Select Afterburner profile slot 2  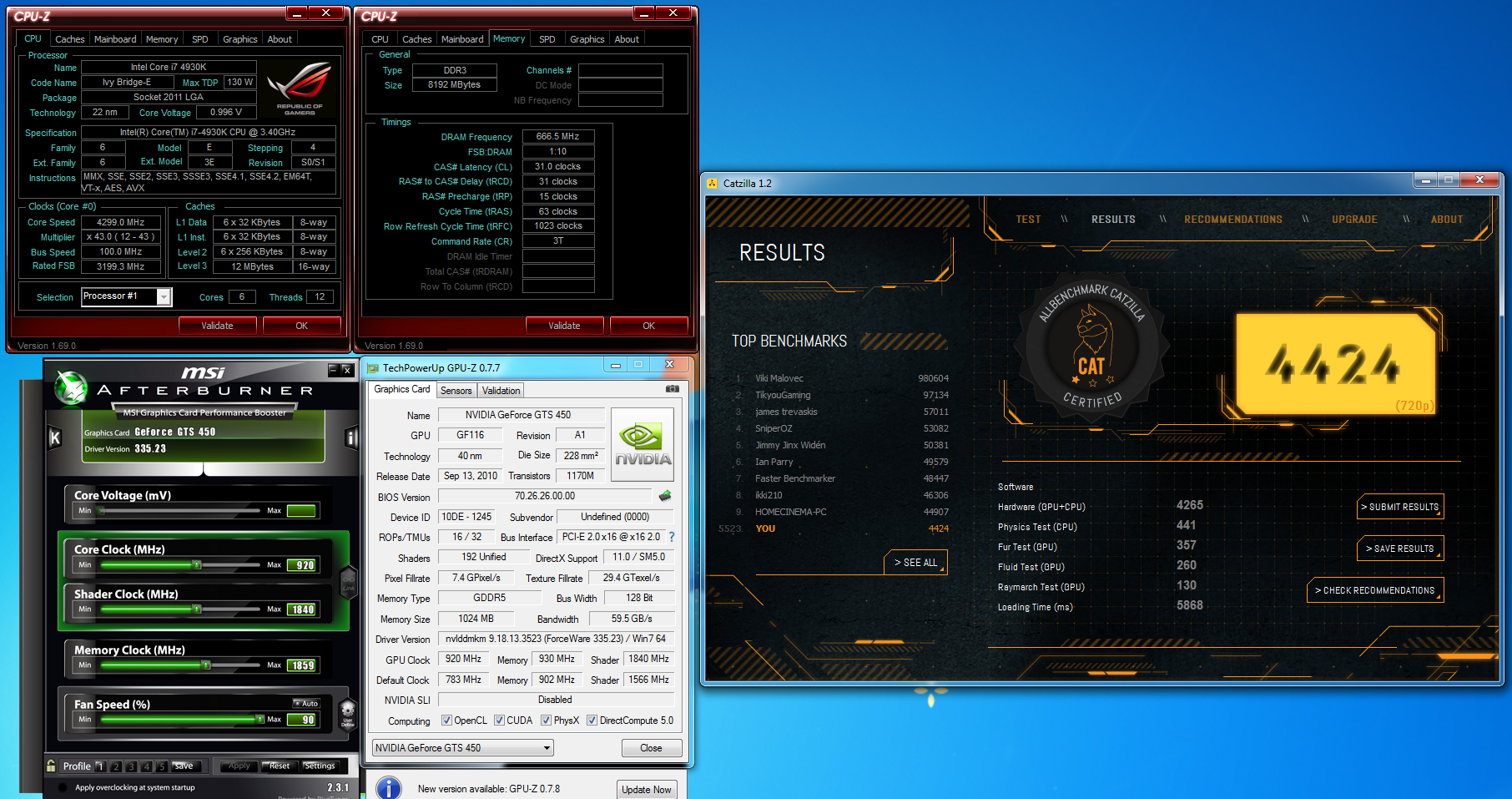[x=116, y=766]
